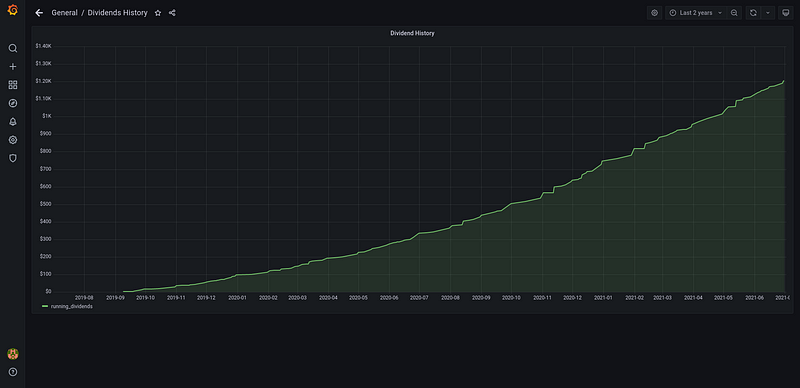Share the dashboard via share icon
The height and width of the screenshot is (388, 800).
point(172,13)
